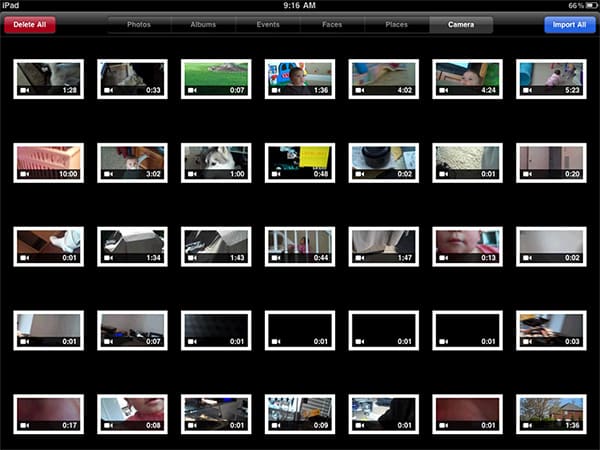
Task: Tap the 66% battery percentage
Action: click(x=576, y=5)
